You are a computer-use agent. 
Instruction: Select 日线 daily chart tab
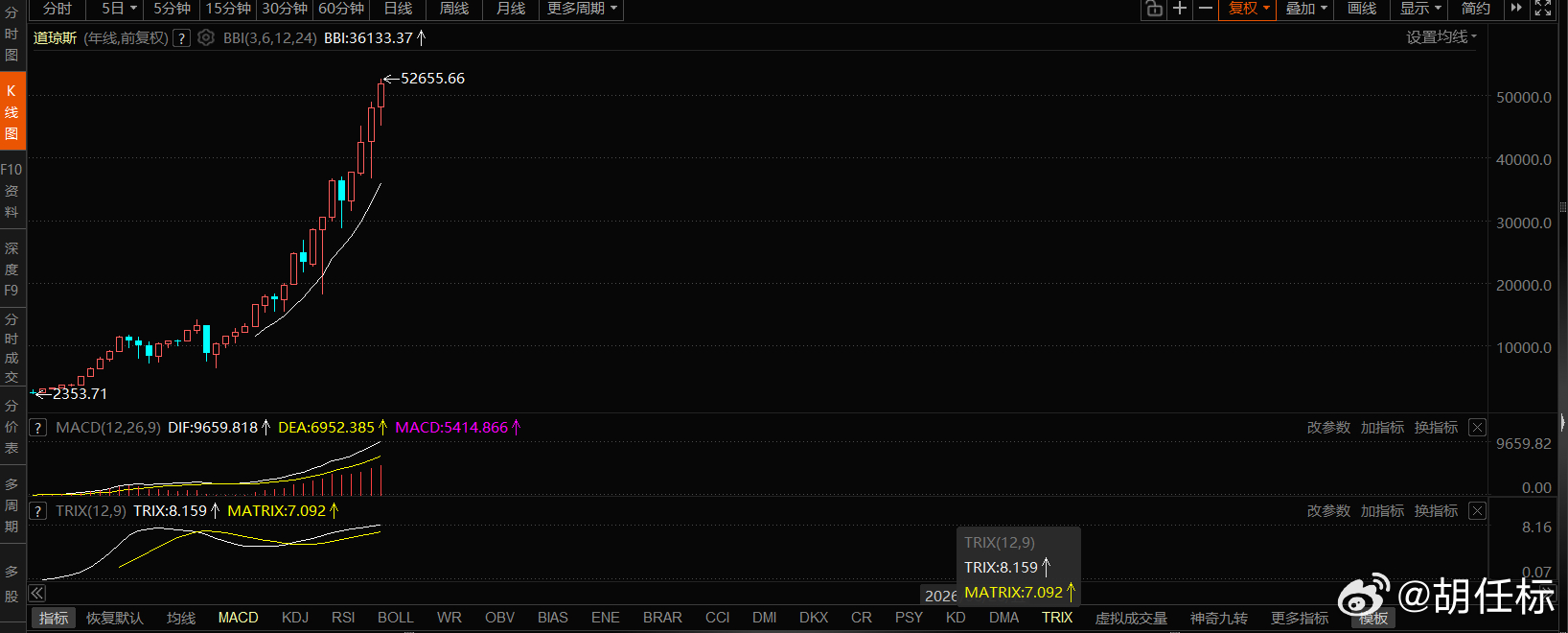click(398, 9)
